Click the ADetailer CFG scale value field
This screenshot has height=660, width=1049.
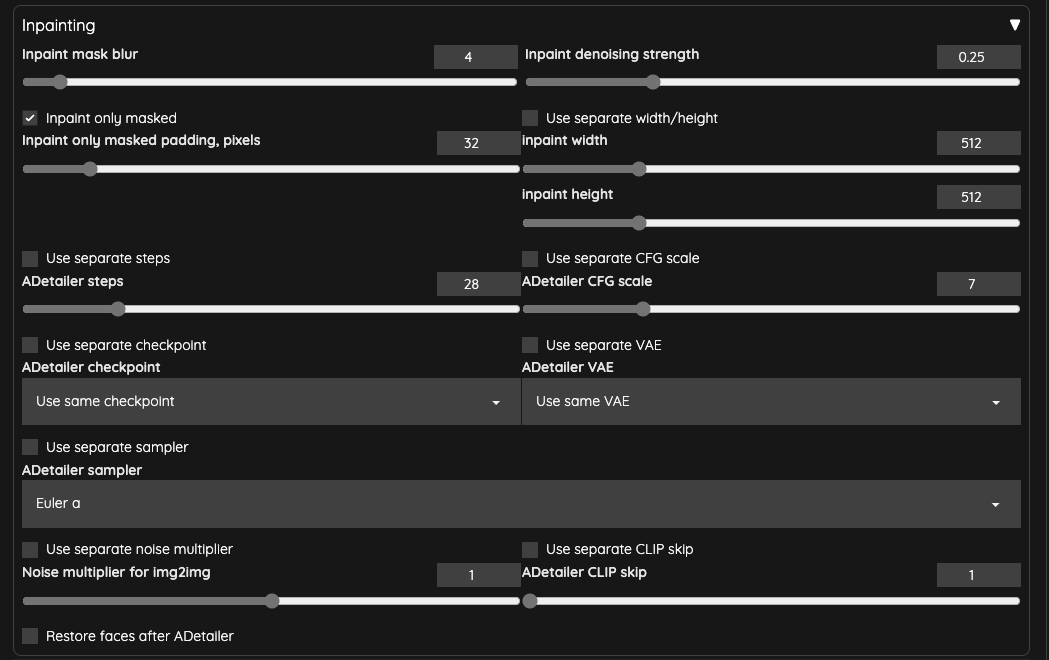pyautogui.click(x=978, y=284)
